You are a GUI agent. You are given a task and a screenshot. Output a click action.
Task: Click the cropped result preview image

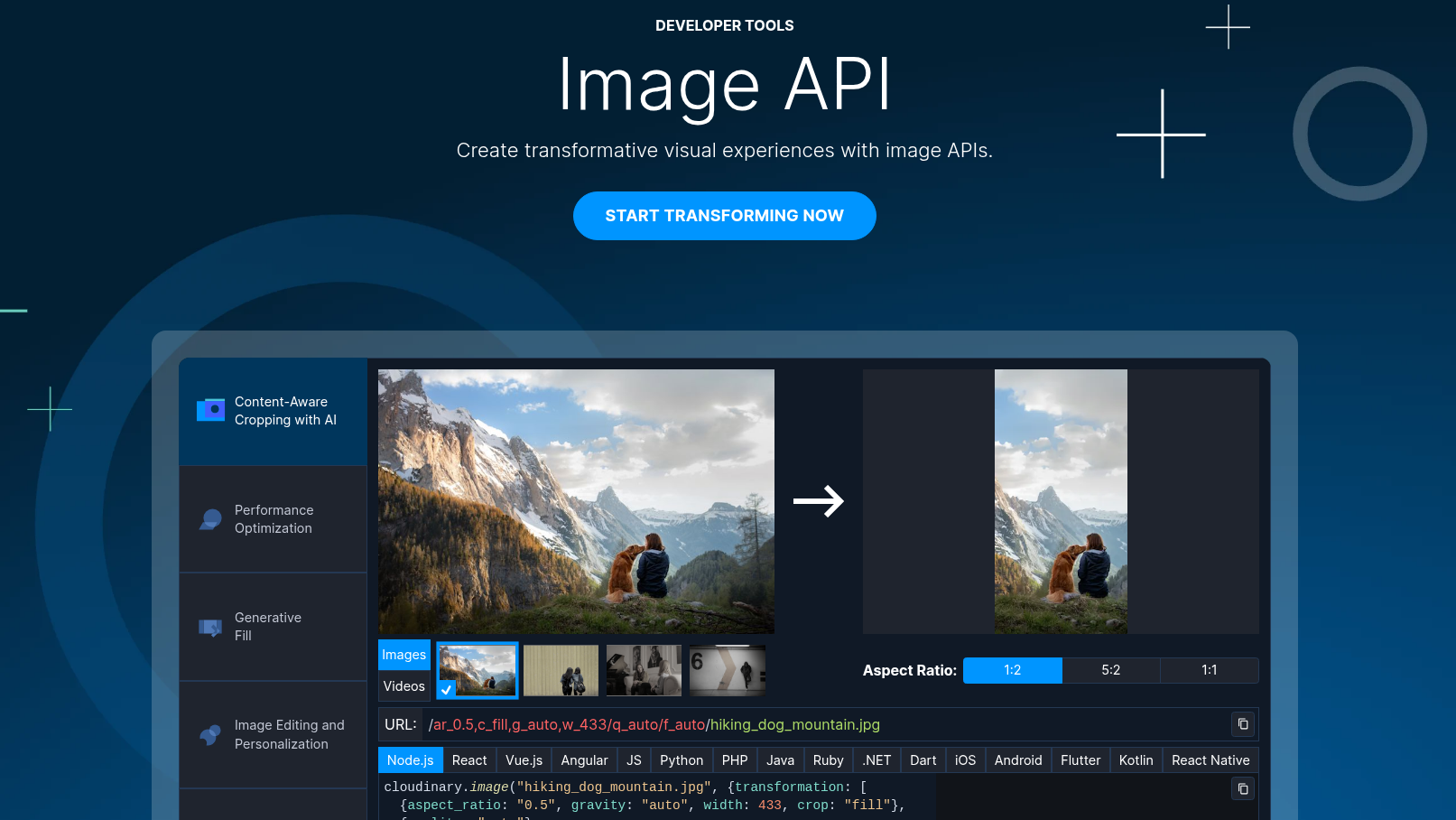tap(1061, 501)
